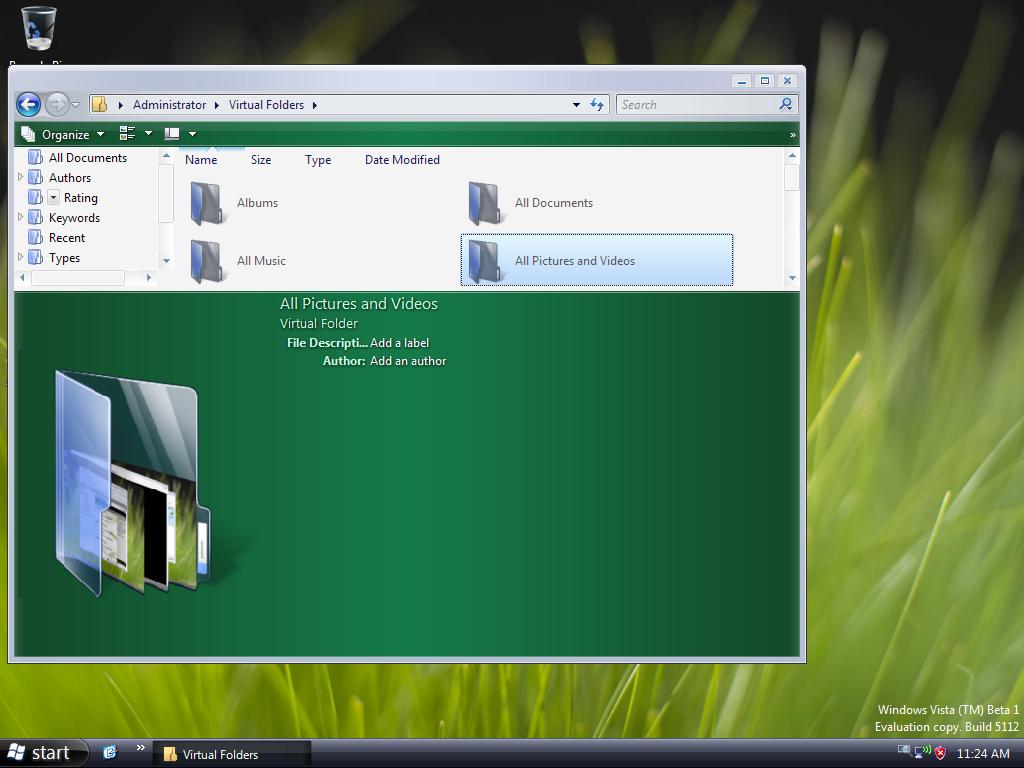This screenshot has width=1024, height=768.
Task: Select the All Documents folder icon in file list
Action: (485, 204)
